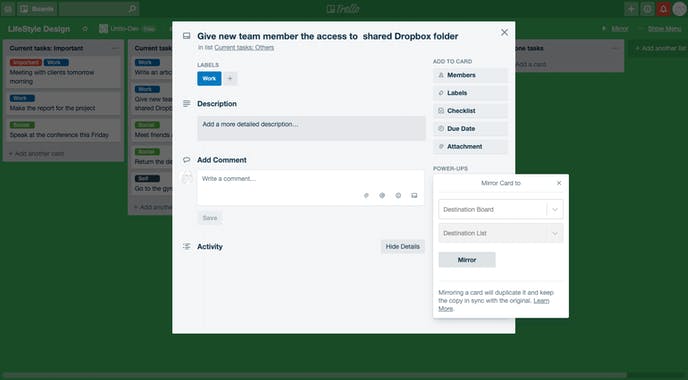Image resolution: width=688 pixels, height=380 pixels.
Task: Open Due Date in Add to Card
Action: (470, 129)
